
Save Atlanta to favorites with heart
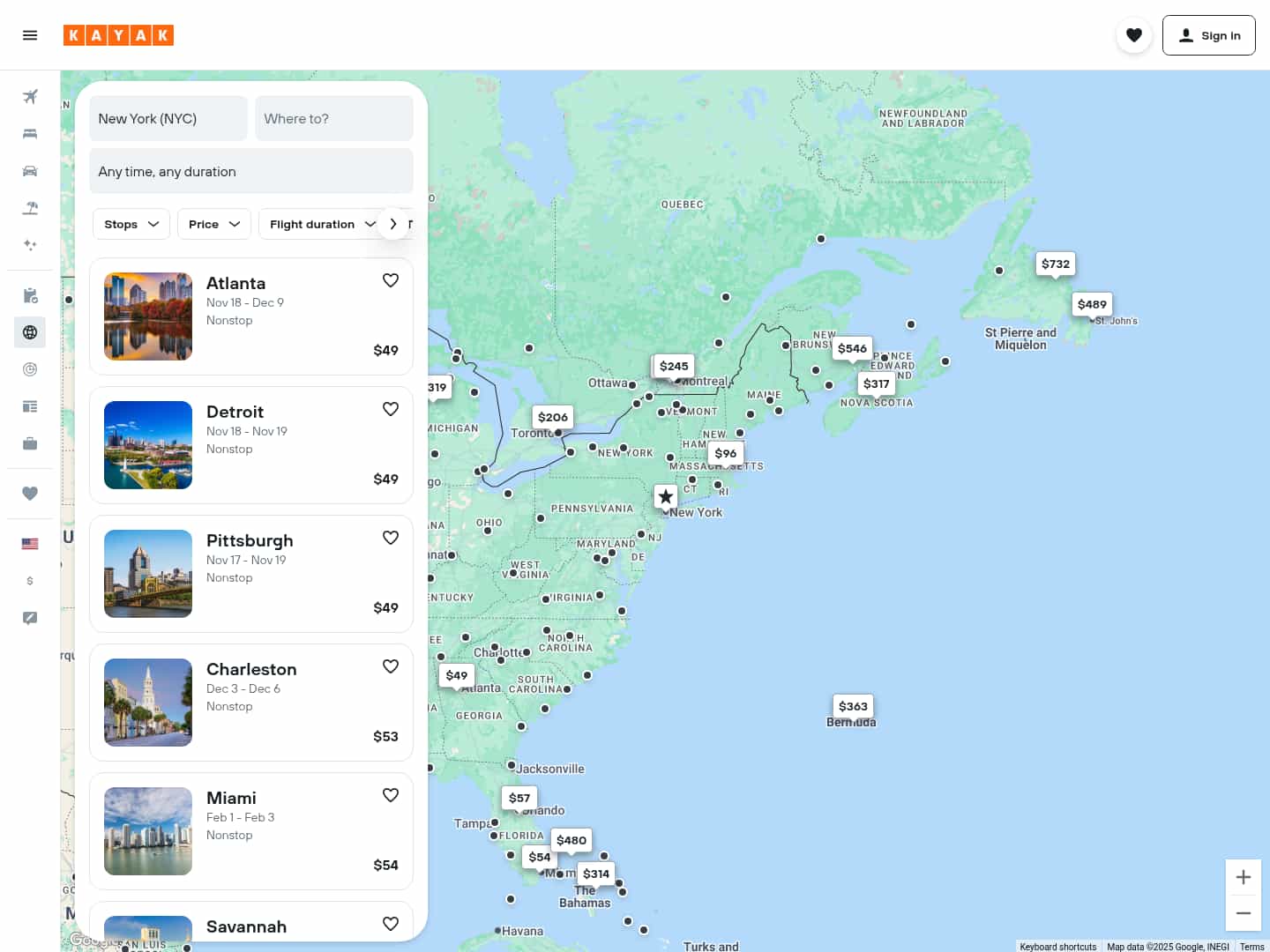pos(391,280)
